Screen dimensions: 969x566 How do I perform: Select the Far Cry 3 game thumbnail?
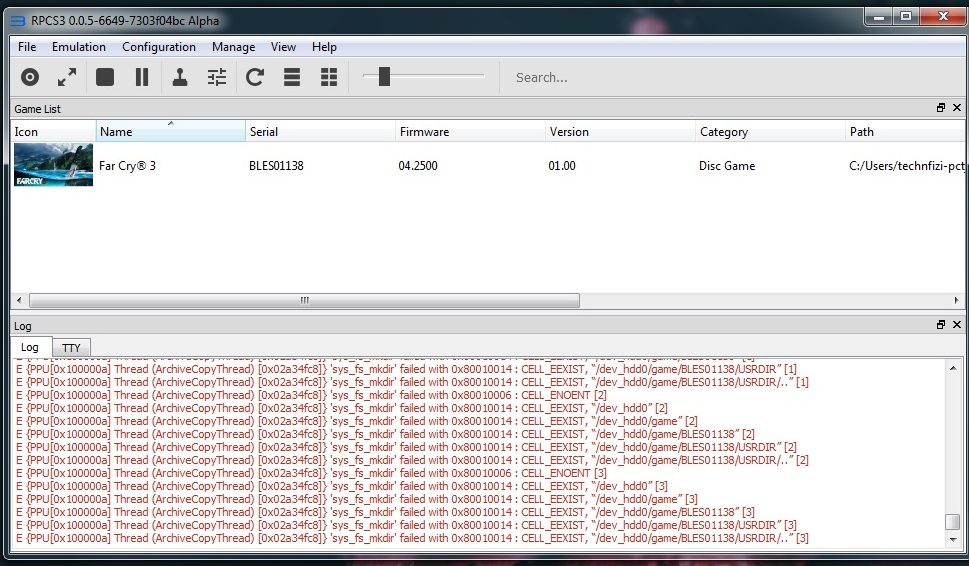pos(53,165)
